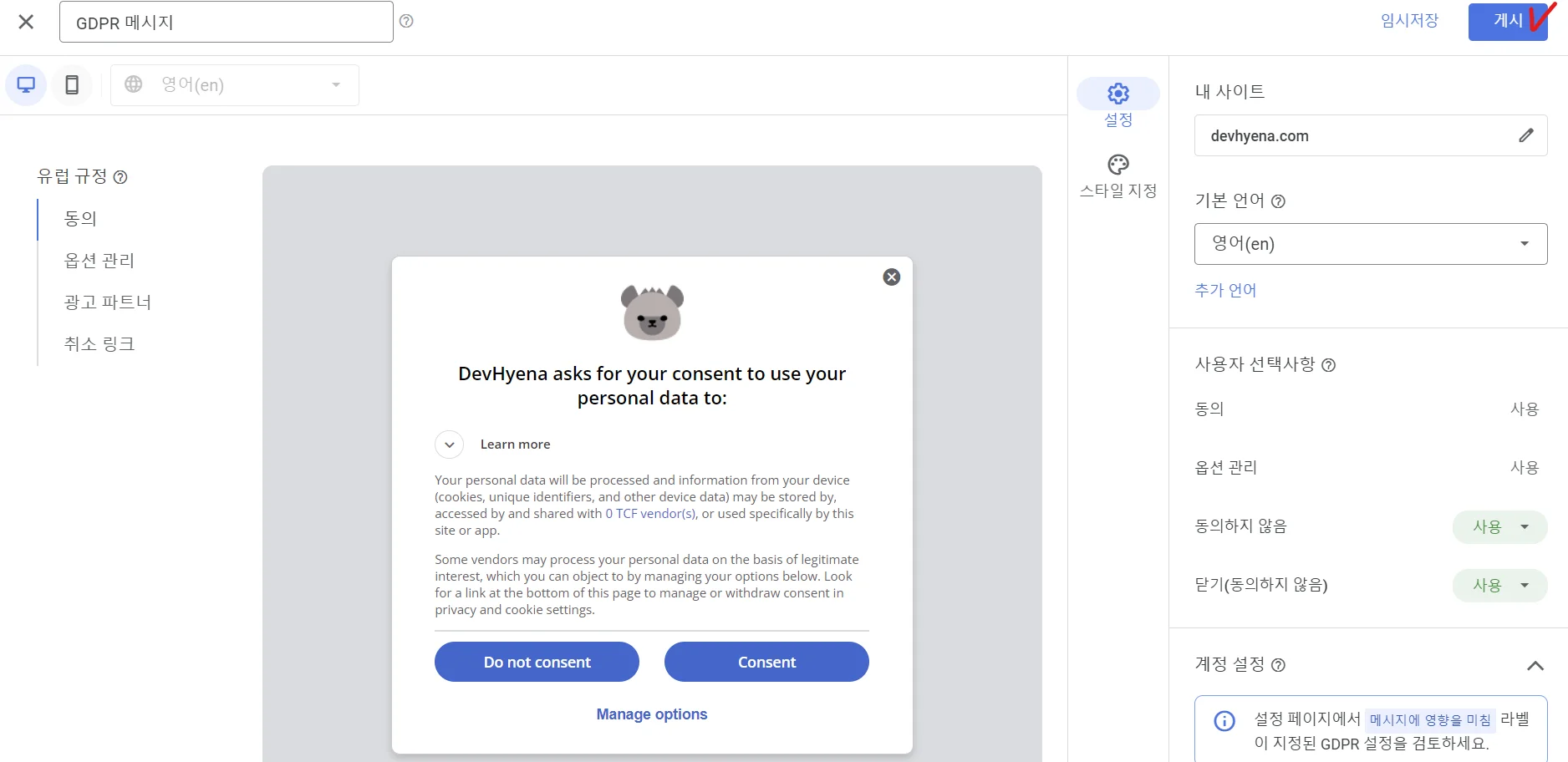The width and height of the screenshot is (1568, 762).
Task: Click devhyena.com site field
Action: [1371, 135]
